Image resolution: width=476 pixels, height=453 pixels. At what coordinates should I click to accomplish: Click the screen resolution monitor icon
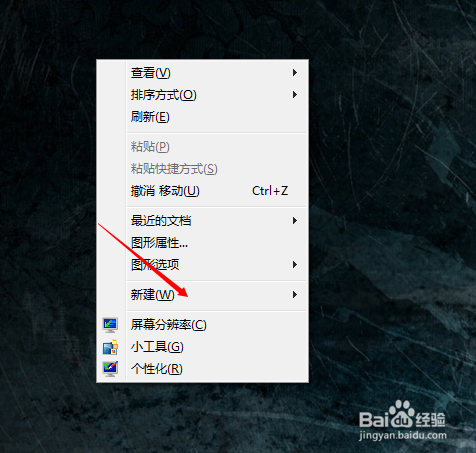(x=110, y=325)
